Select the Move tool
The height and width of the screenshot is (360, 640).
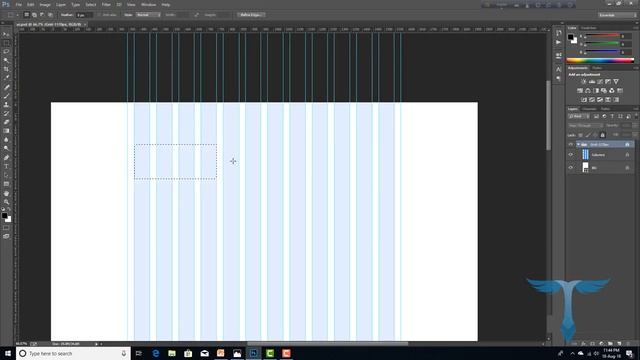pyautogui.click(x=6, y=34)
